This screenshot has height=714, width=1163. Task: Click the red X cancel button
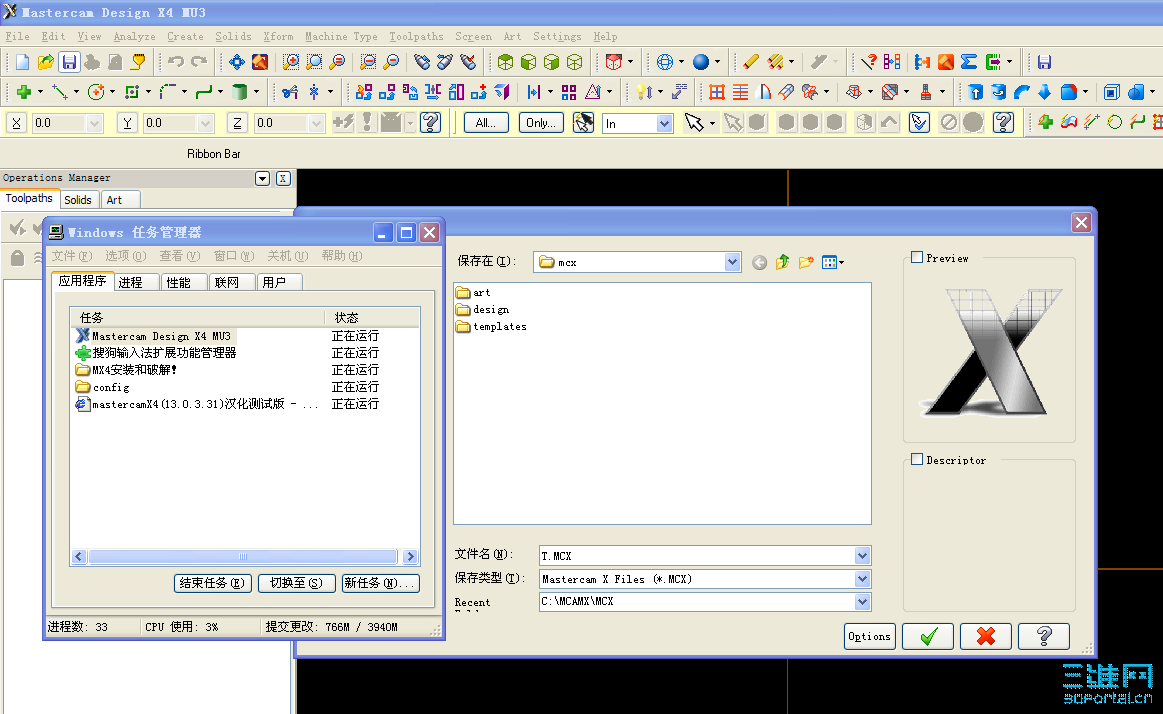pos(986,636)
